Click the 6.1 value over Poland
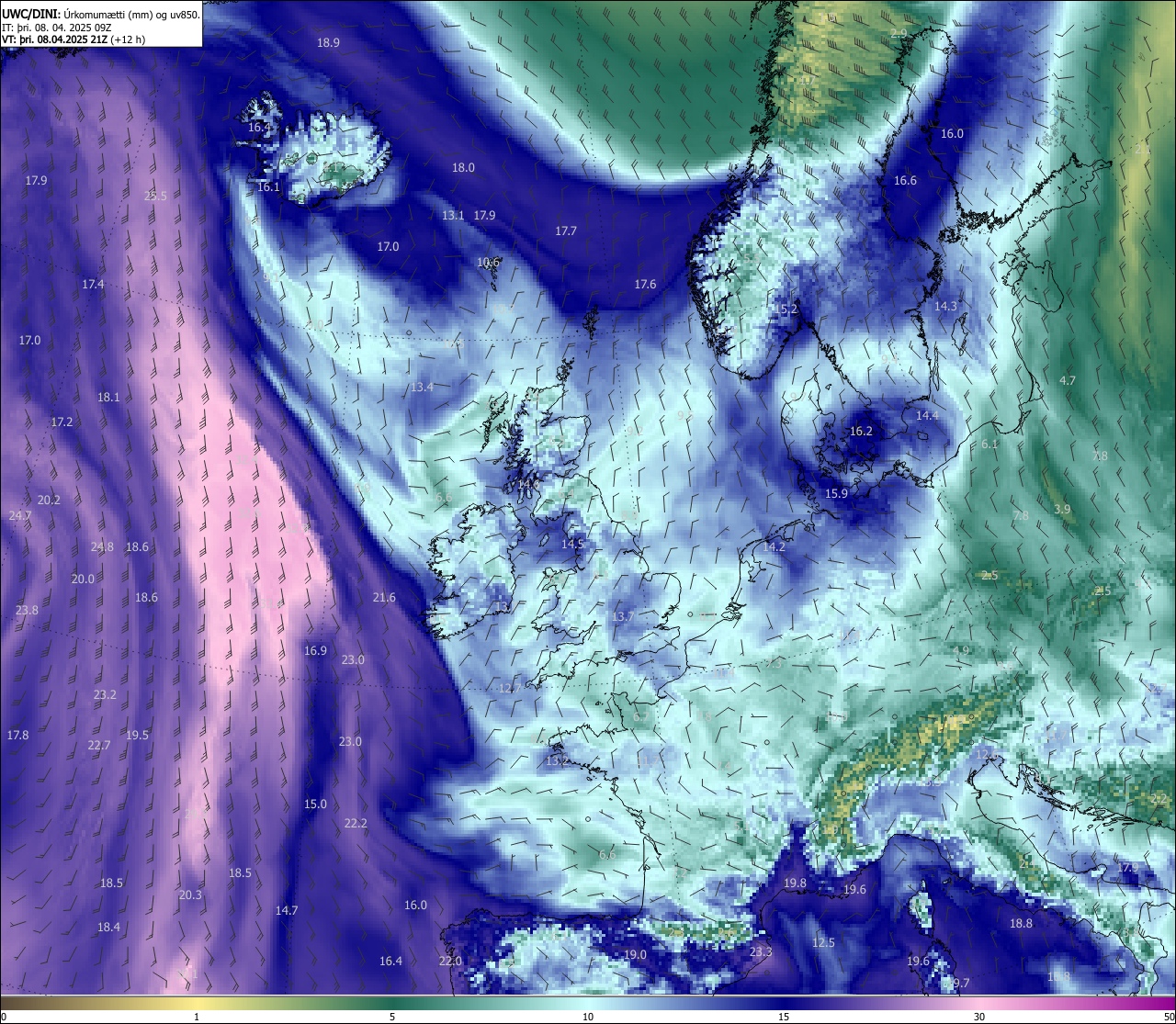The image size is (1176, 1024). [x=989, y=444]
